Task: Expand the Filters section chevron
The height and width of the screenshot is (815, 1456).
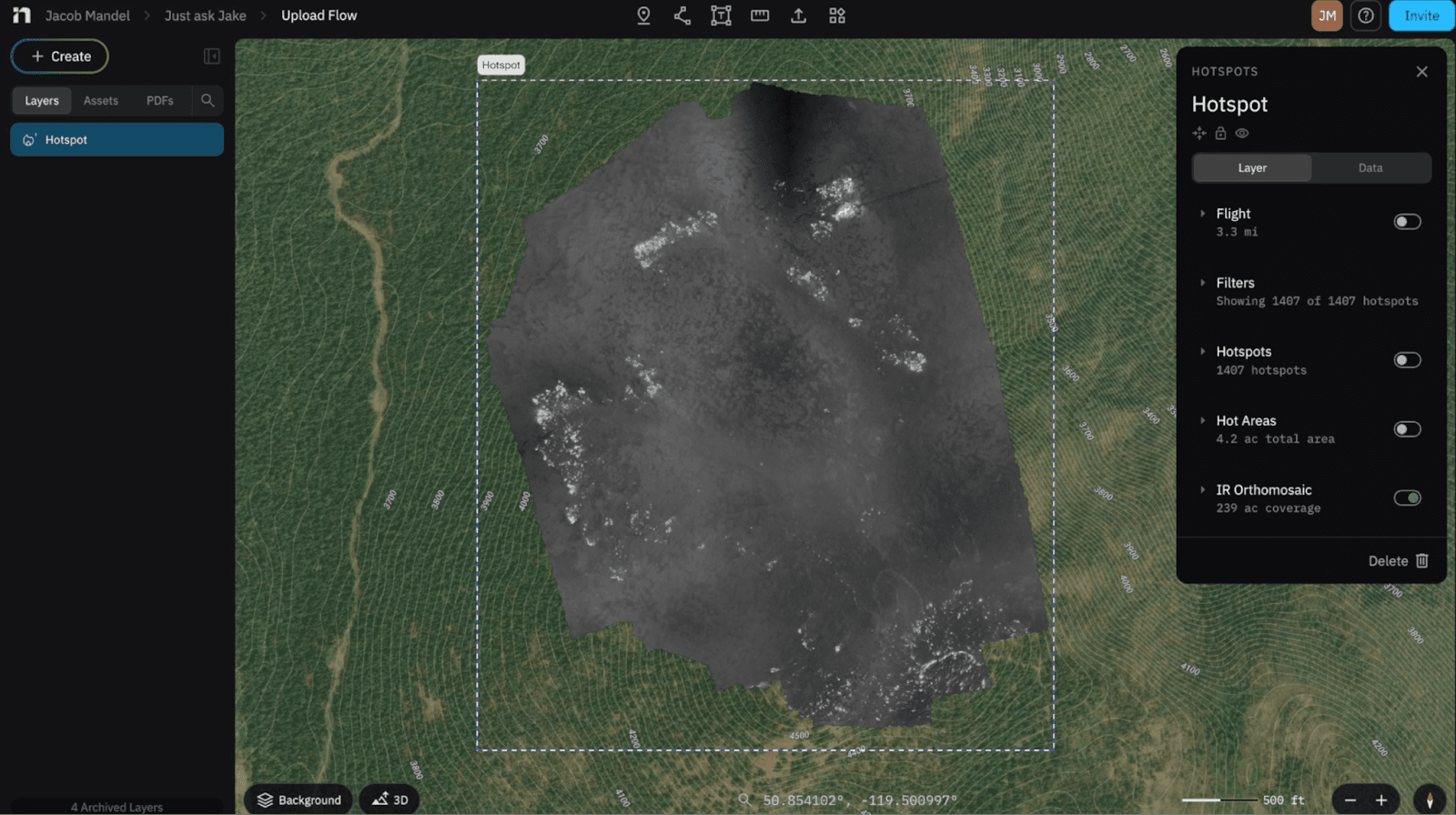Action: [x=1203, y=283]
